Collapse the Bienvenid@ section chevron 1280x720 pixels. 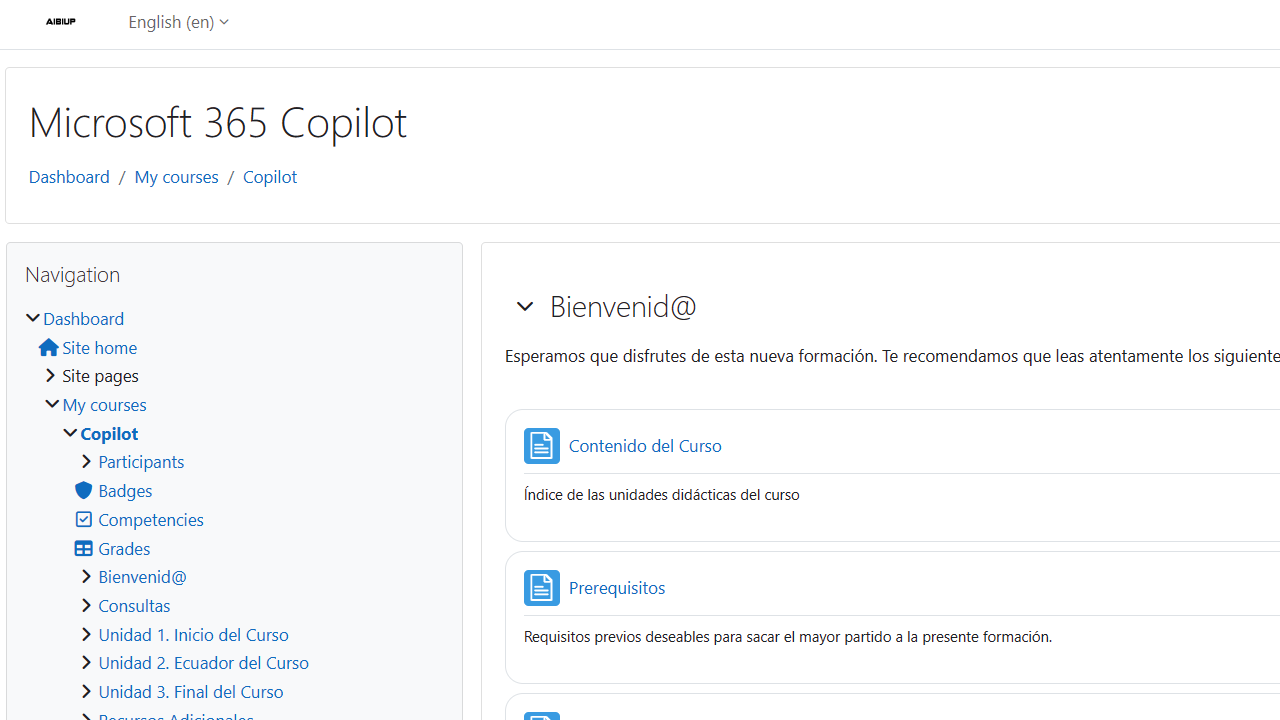(524, 307)
